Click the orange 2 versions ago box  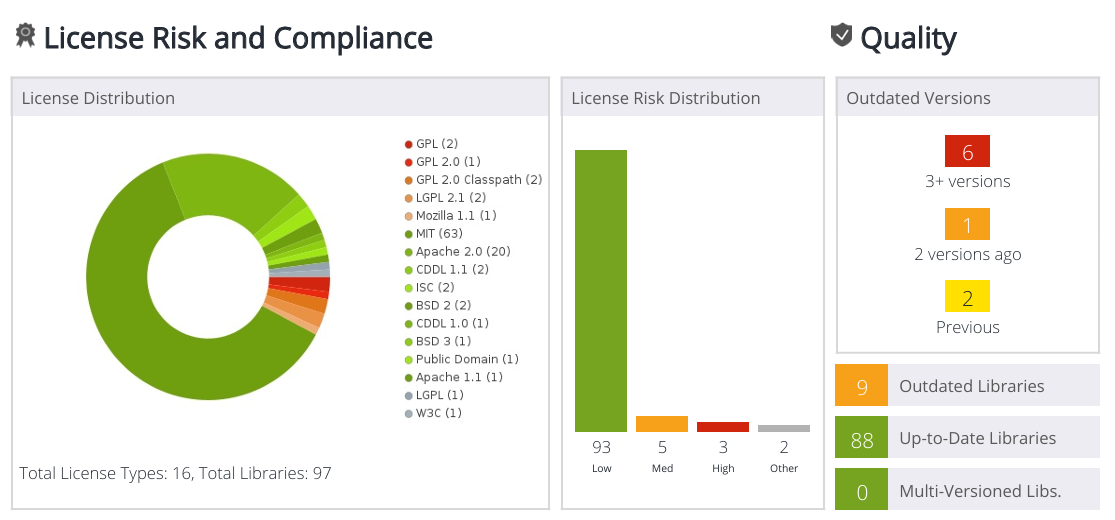coord(967,225)
